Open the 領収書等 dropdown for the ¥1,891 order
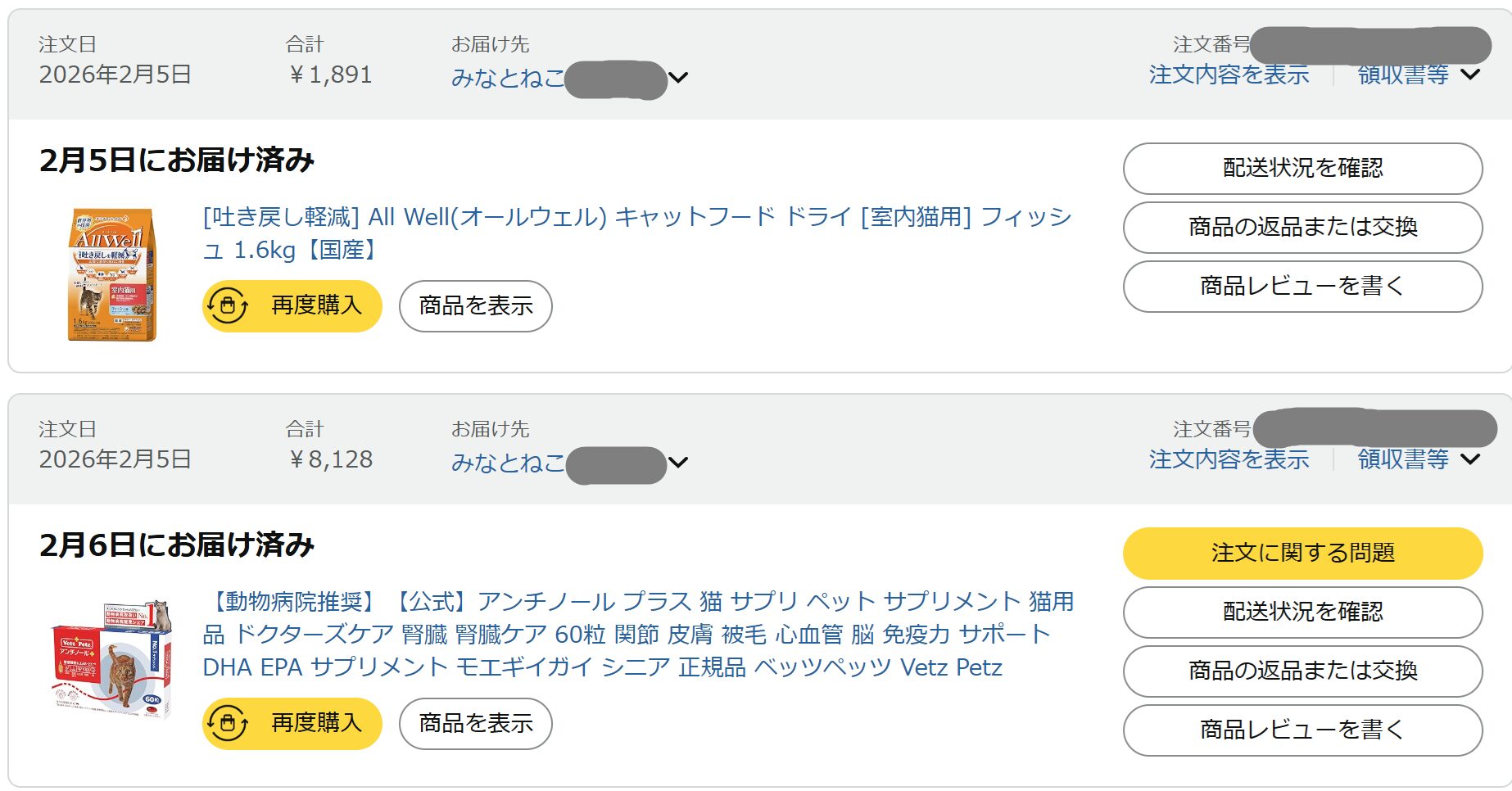 point(1418,75)
